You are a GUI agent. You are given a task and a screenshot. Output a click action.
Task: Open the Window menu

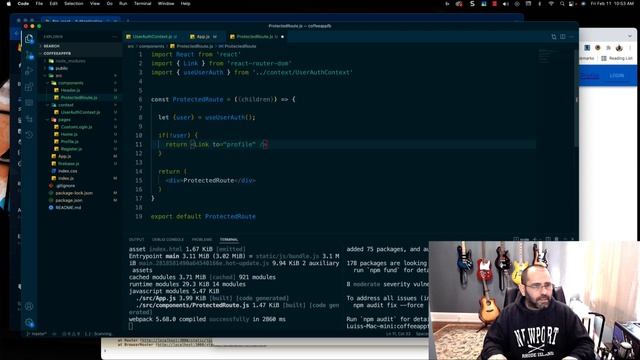(x=166, y=4)
